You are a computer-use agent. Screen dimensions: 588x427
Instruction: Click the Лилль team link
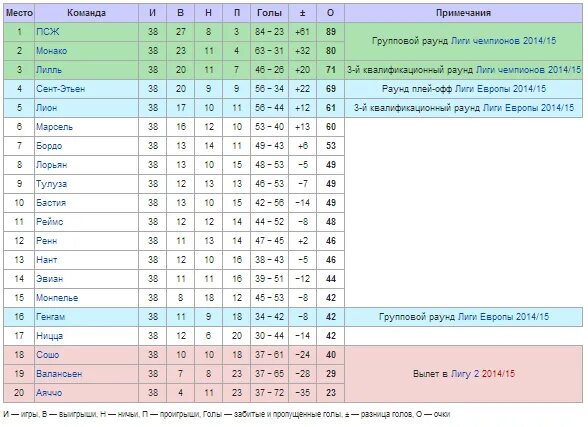(49, 70)
